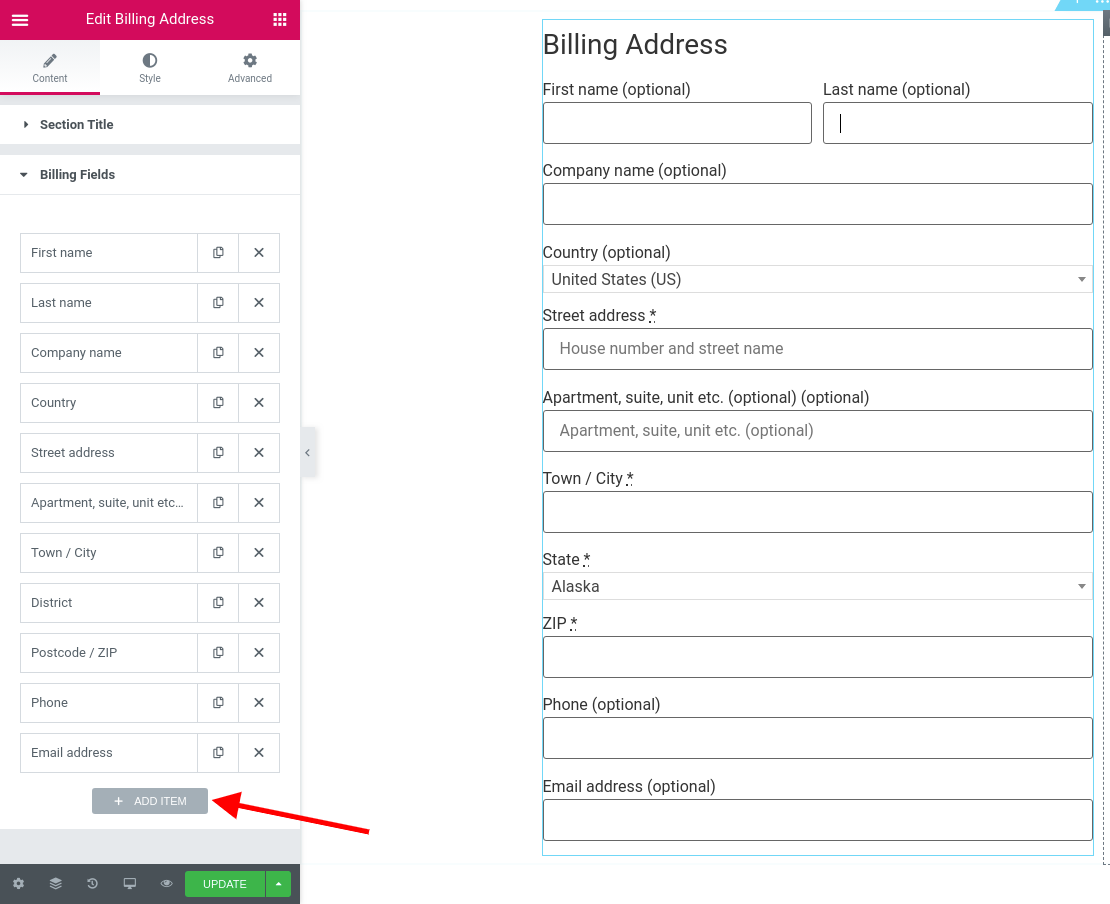The width and height of the screenshot is (1110, 904).
Task: Remove the Last name field item
Action: point(259,303)
